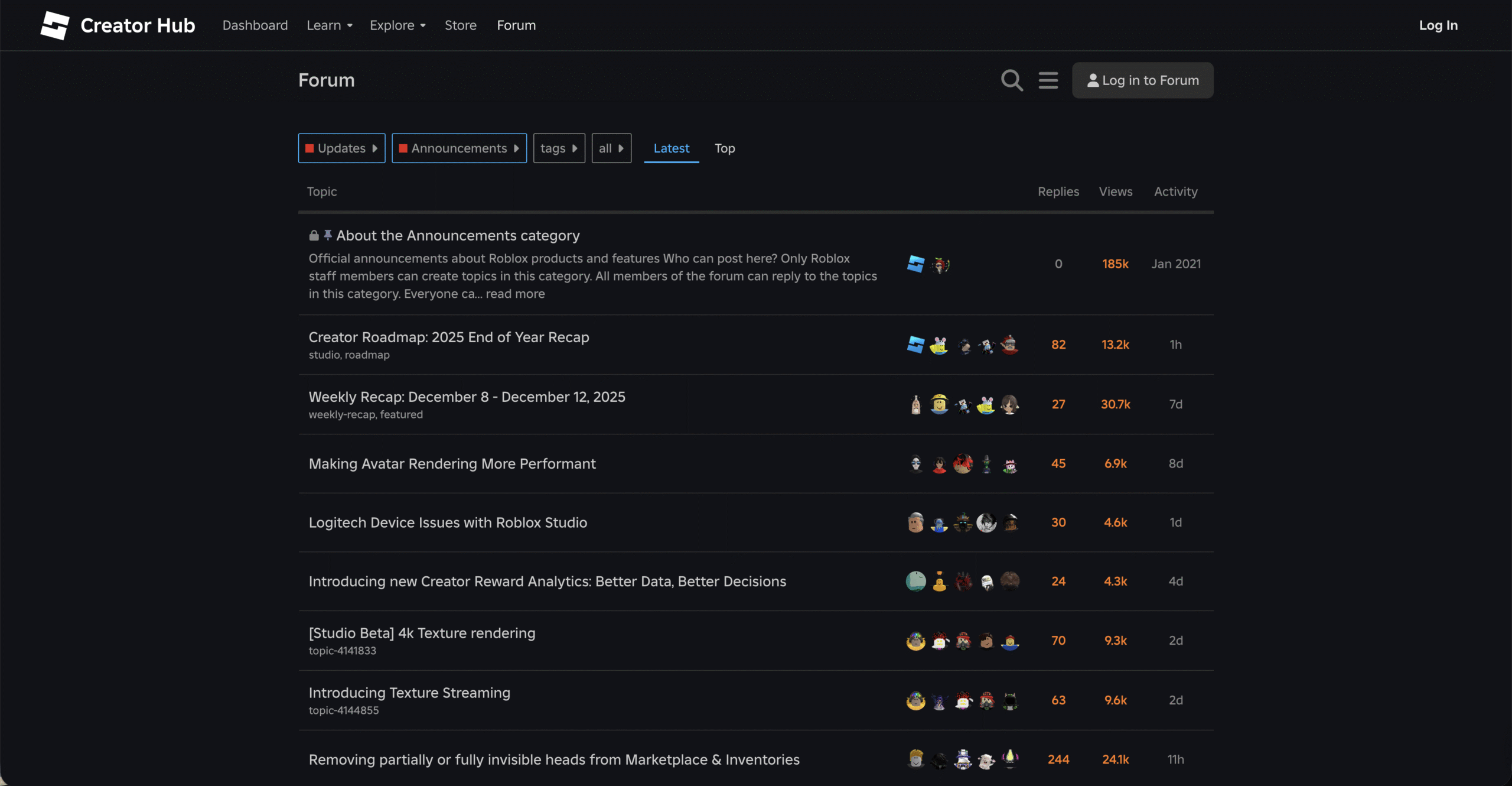The image size is (1512, 786).
Task: Click the user icon in Log in to Forum button
Action: (x=1093, y=80)
